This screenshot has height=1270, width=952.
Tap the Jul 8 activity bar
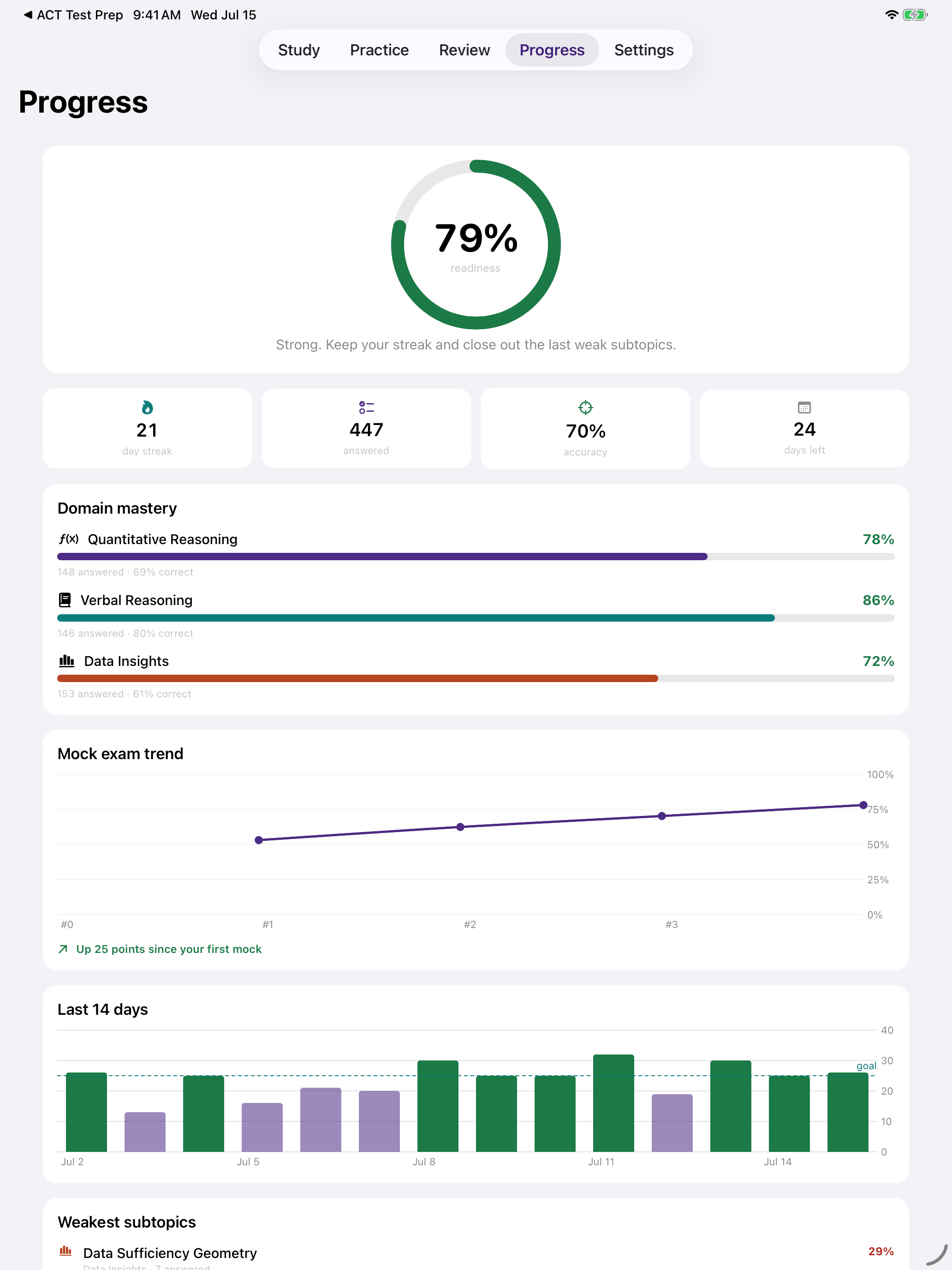(x=438, y=1106)
